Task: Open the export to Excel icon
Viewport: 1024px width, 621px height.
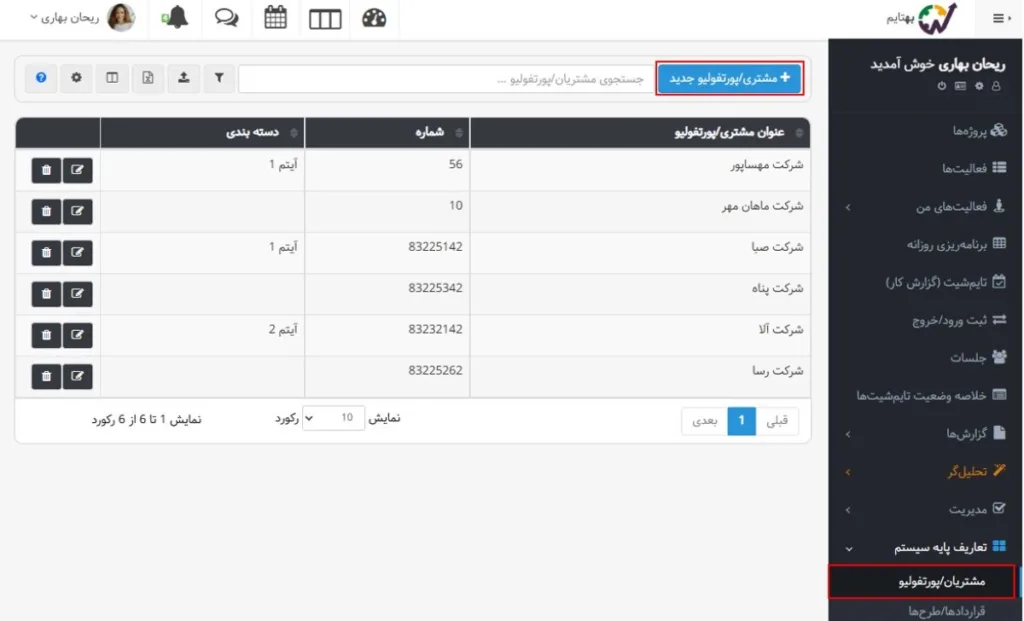Action: (x=148, y=78)
